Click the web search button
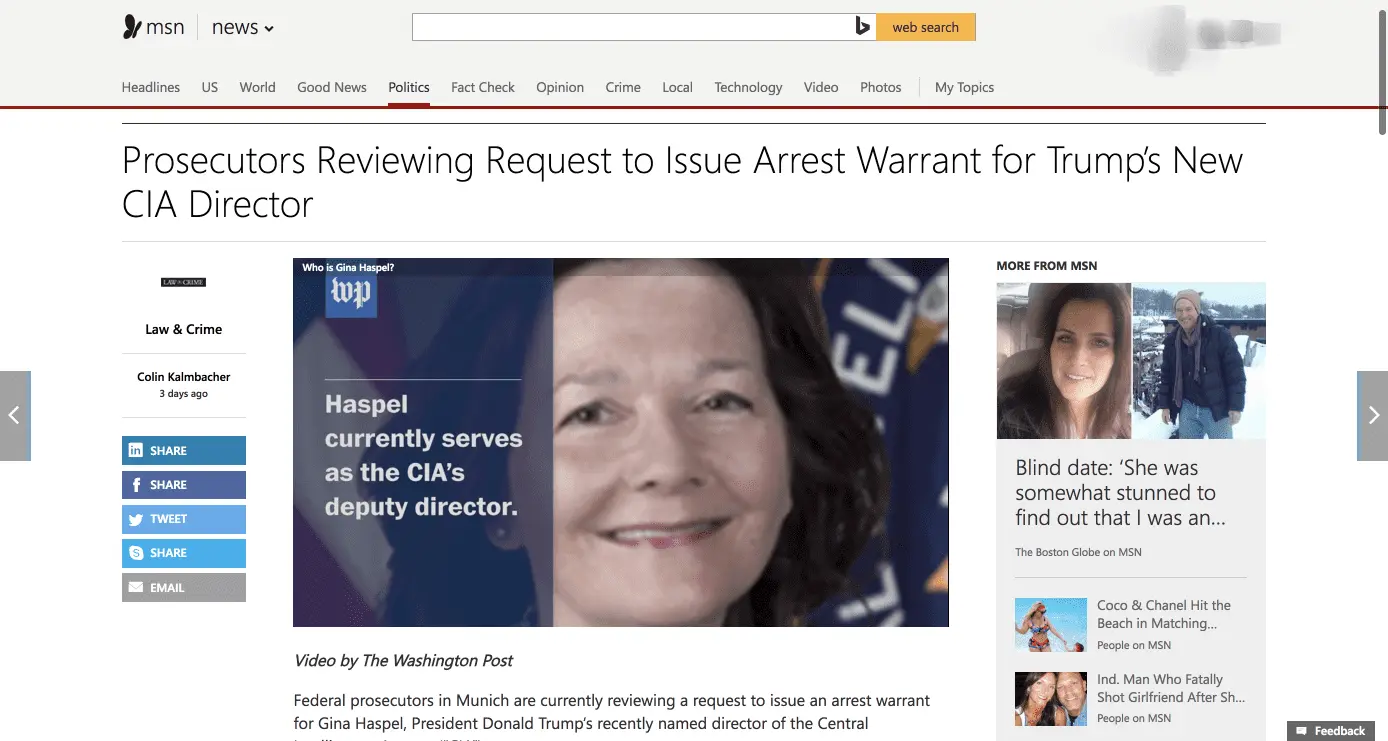 click(926, 27)
